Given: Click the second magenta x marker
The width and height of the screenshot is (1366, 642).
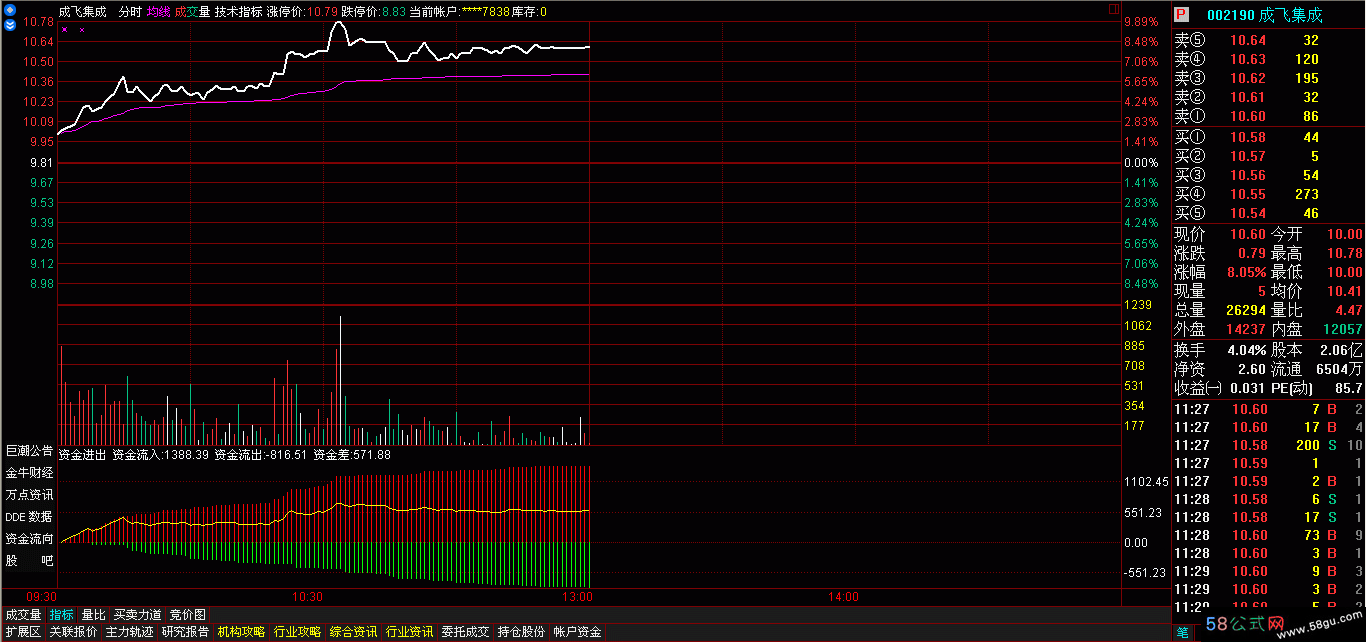Looking at the screenshot, I should pyautogui.click(x=82, y=30).
